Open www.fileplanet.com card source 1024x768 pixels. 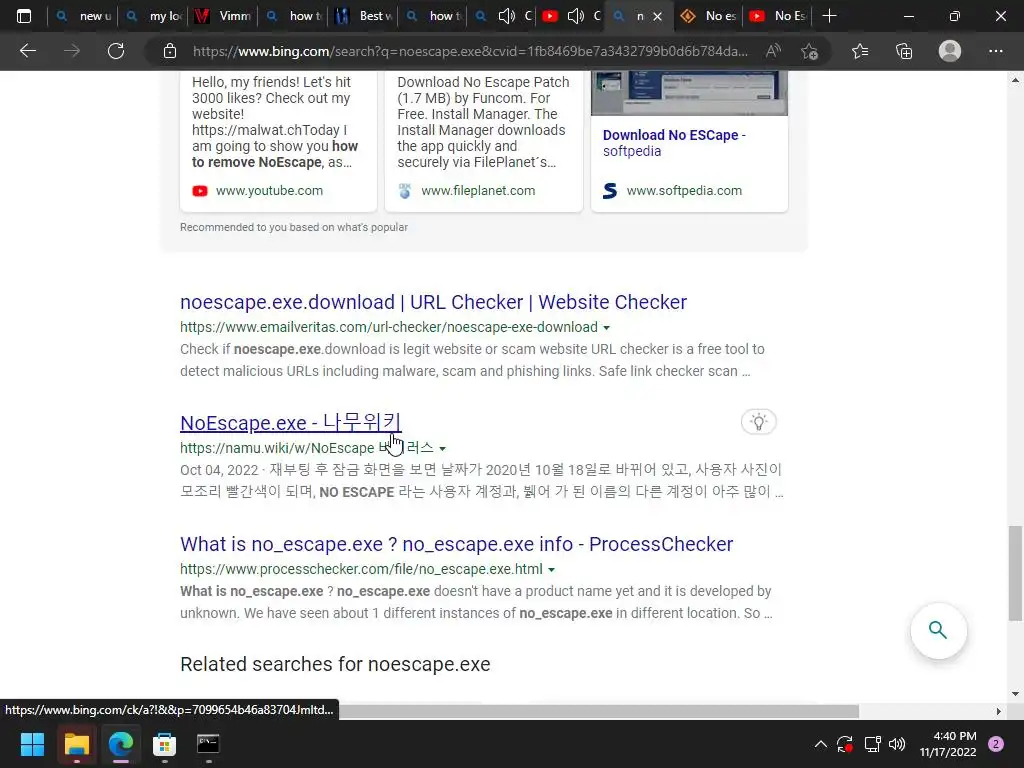[478, 191]
